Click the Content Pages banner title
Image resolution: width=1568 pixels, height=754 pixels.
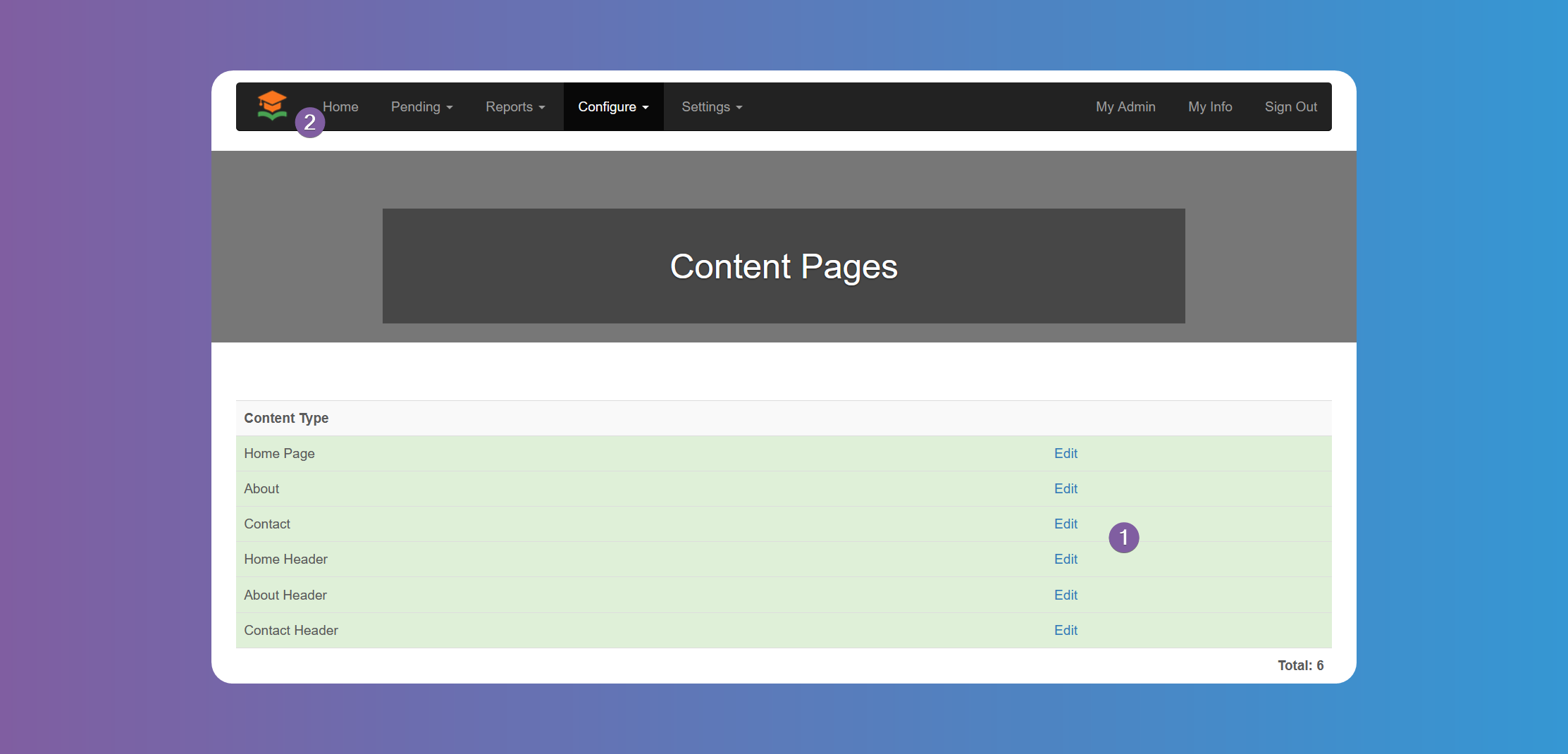784,266
